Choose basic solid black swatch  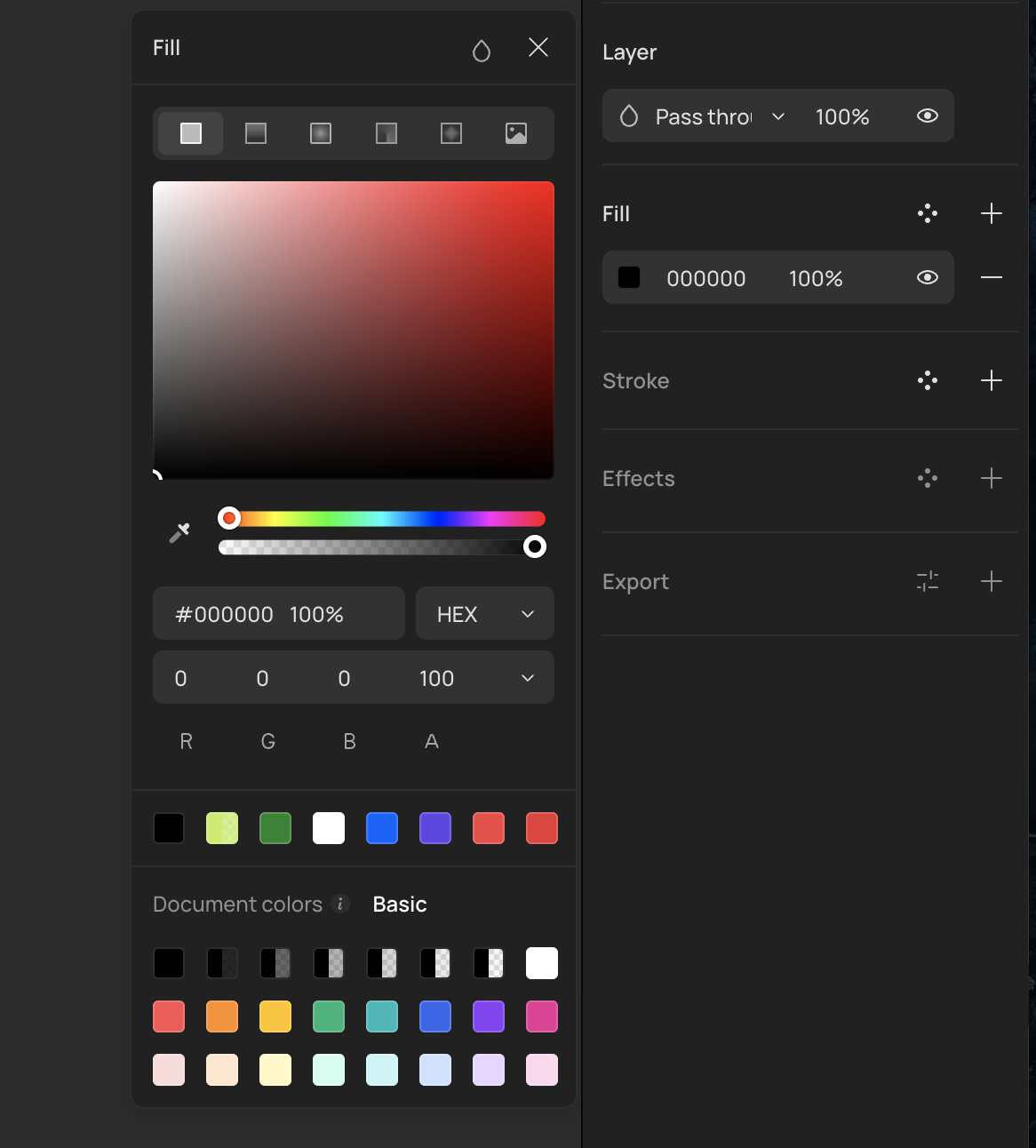click(x=169, y=963)
